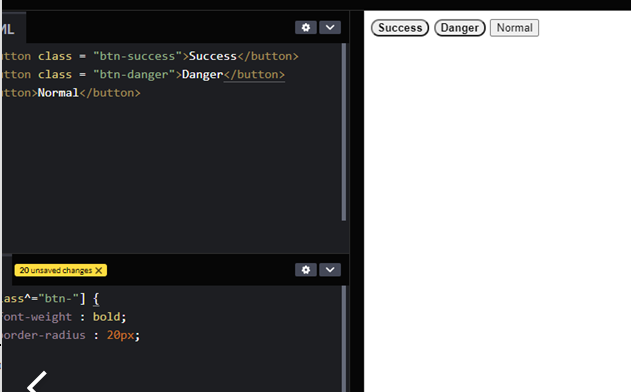Dismiss the 20 unsaved changes badge
The width and height of the screenshot is (631, 392).
99,270
